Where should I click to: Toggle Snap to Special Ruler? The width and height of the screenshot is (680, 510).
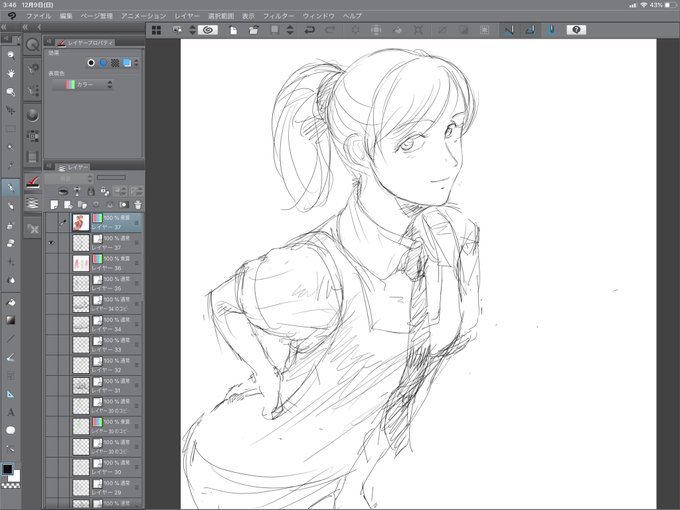coord(530,30)
